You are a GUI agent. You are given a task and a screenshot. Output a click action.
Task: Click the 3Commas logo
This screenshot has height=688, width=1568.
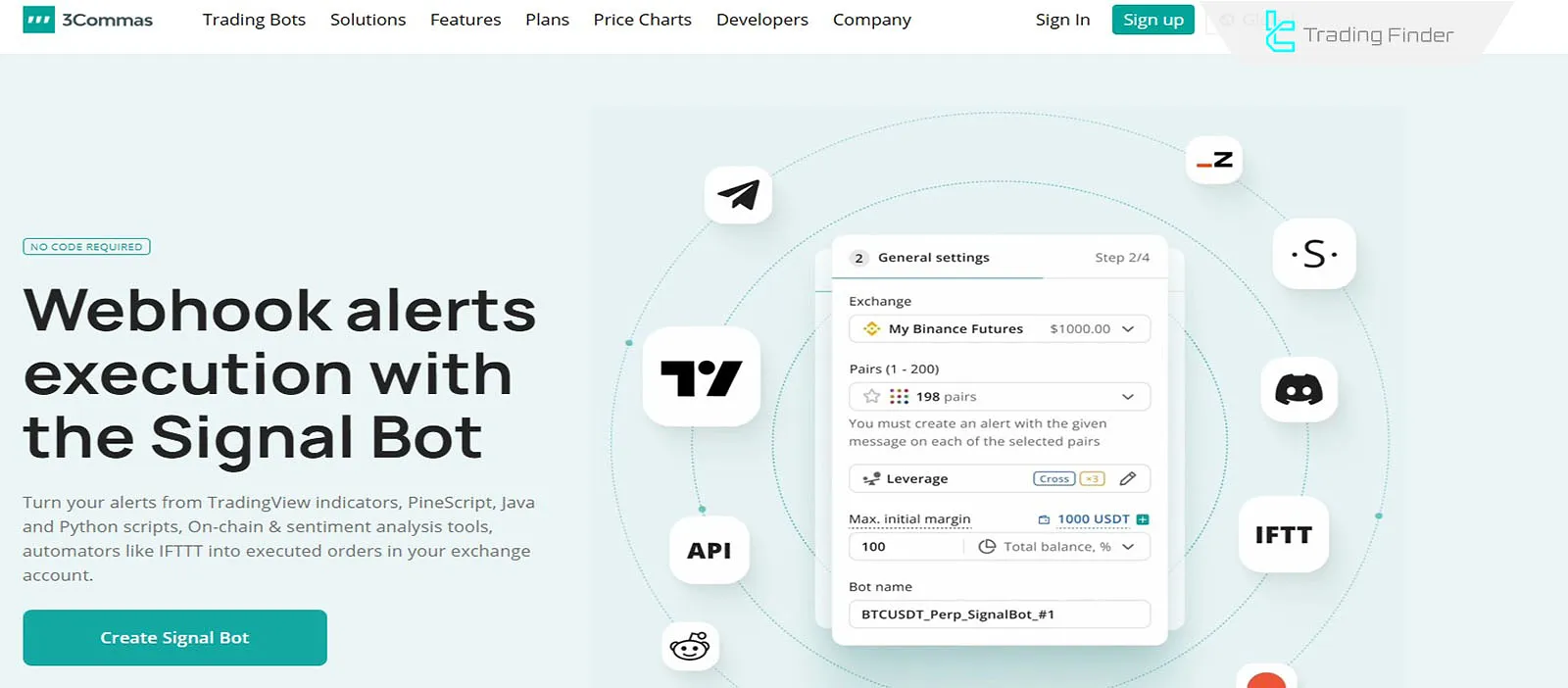[x=88, y=20]
